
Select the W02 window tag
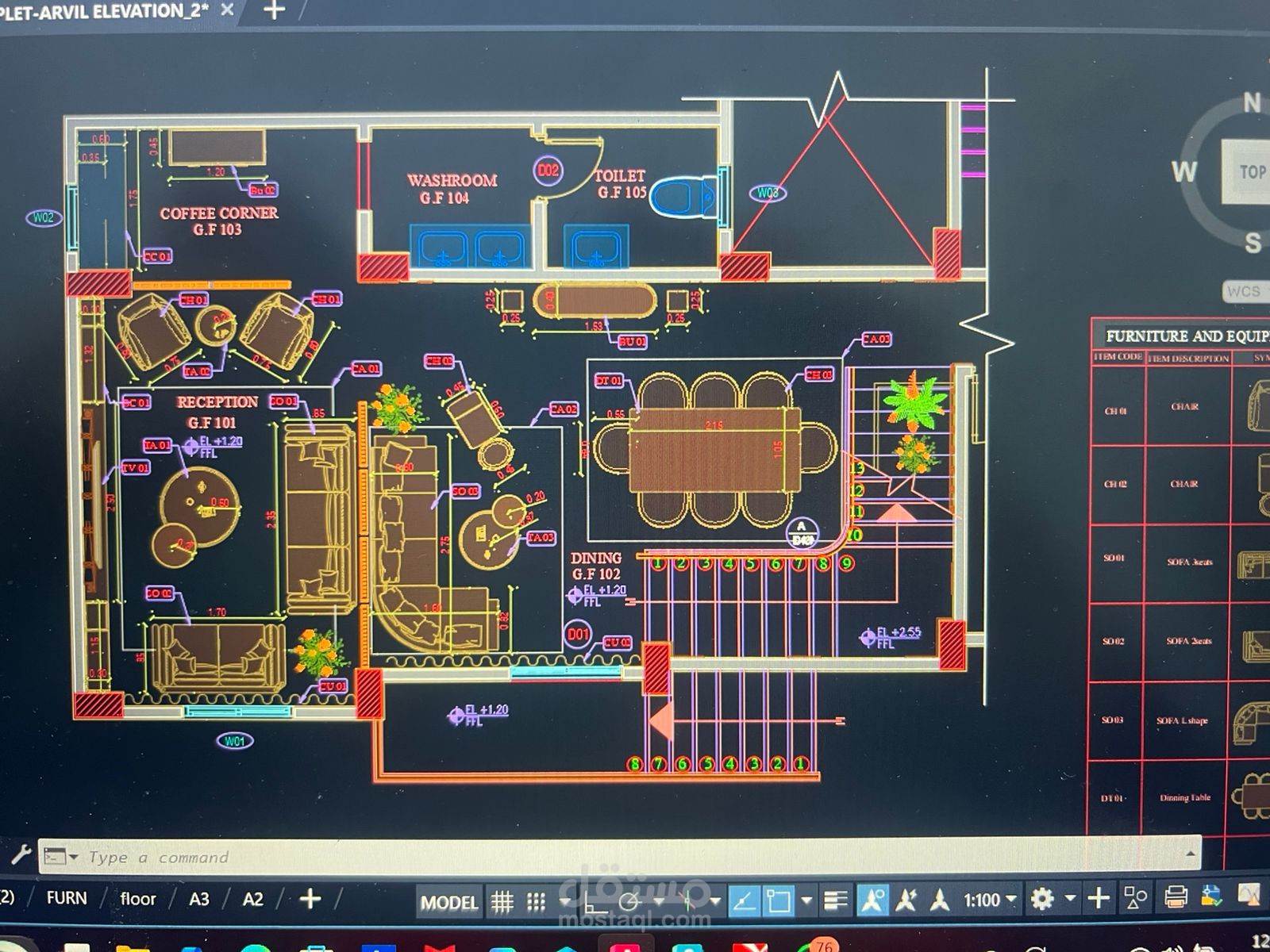44,217
